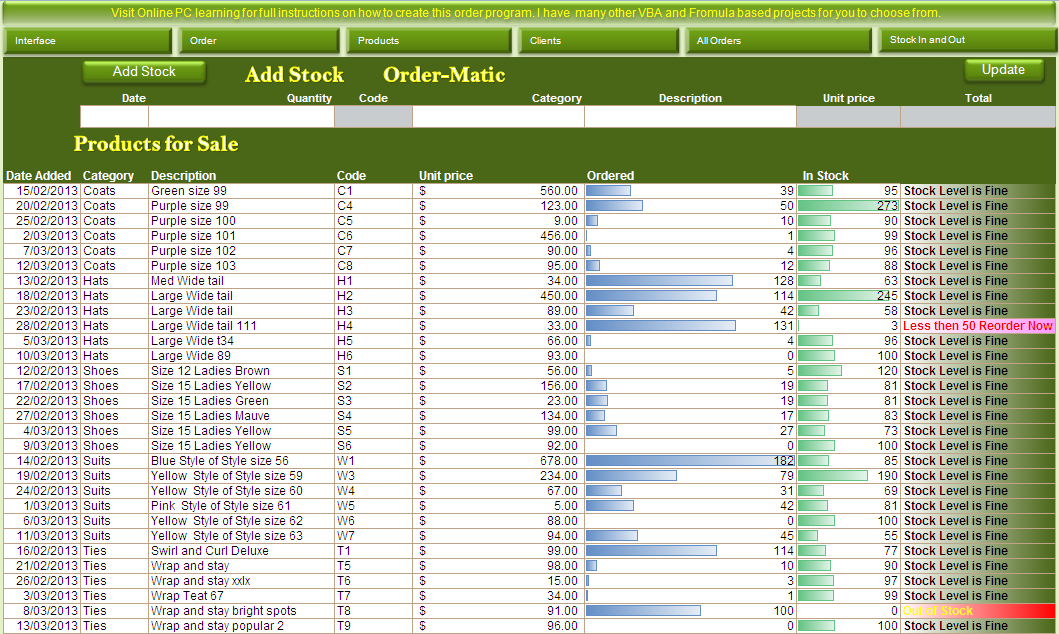Image resolution: width=1059 pixels, height=634 pixels.
Task: Switch to the Order tab
Action: (x=260, y=41)
